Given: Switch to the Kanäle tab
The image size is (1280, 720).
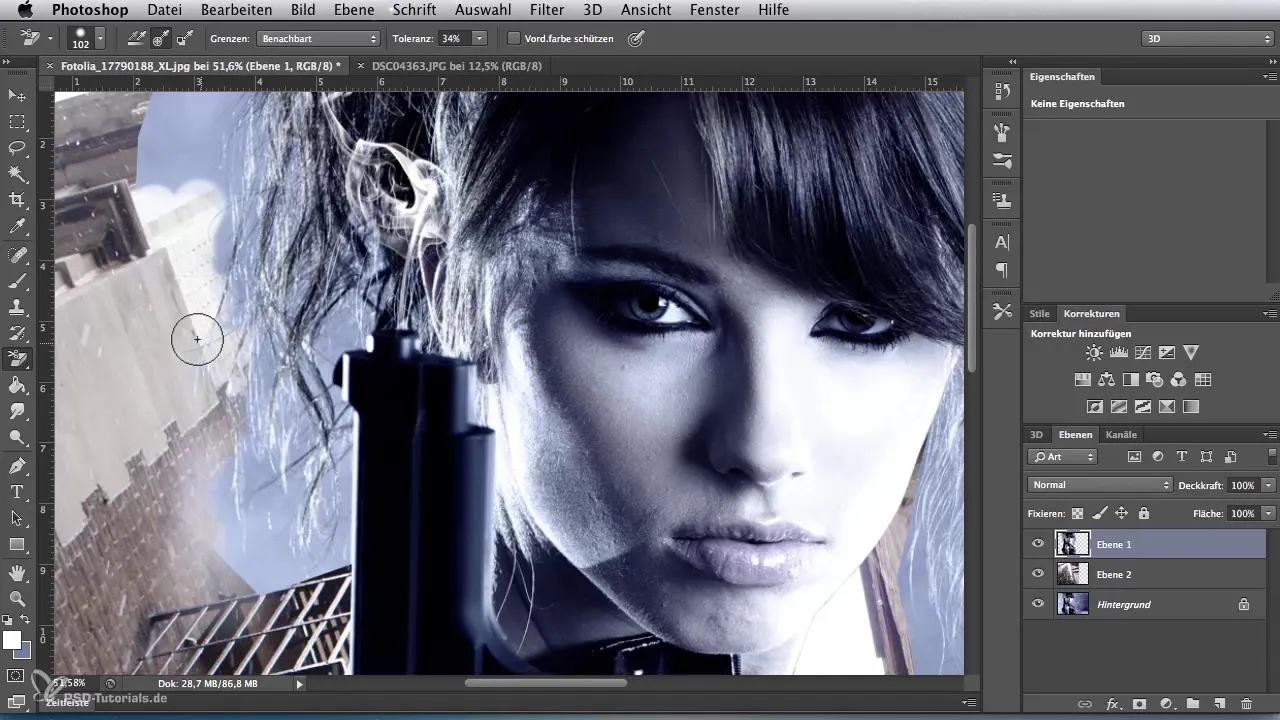Looking at the screenshot, I should (1122, 435).
